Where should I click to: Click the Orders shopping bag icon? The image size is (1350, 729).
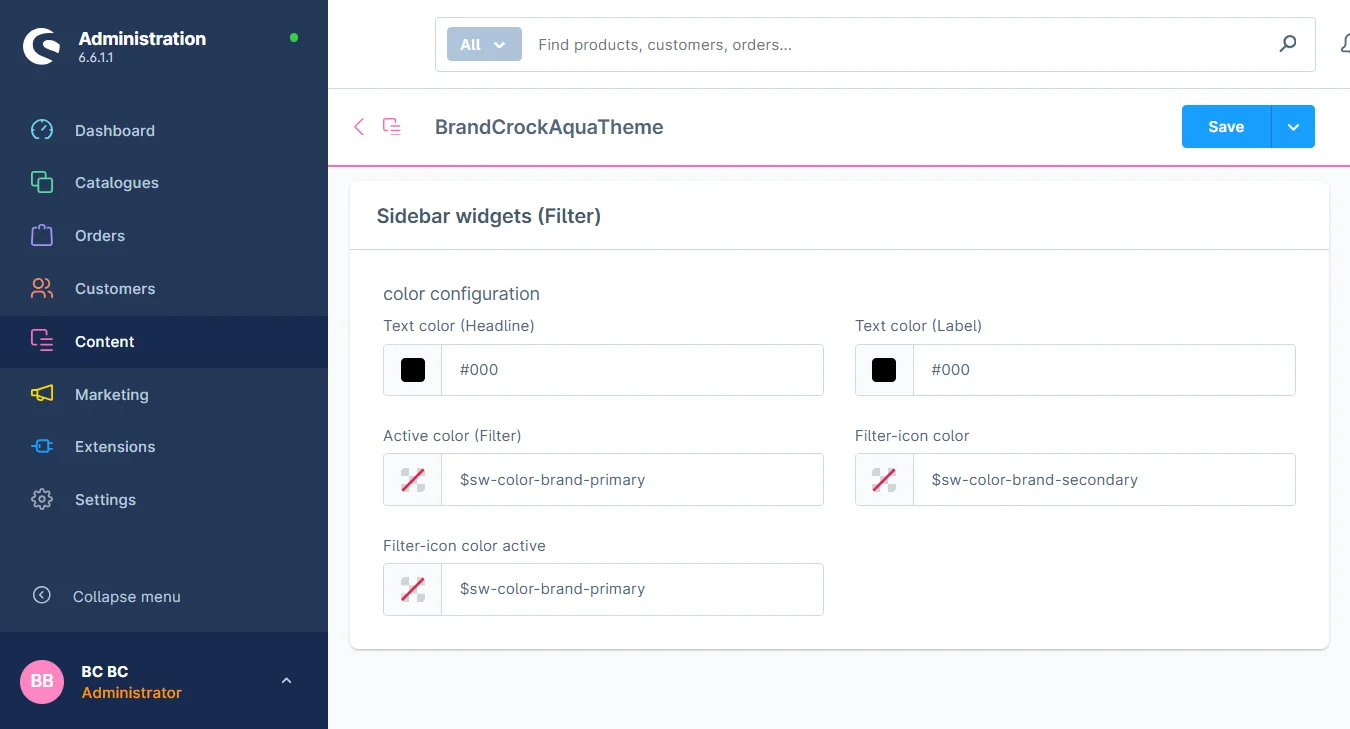coord(42,236)
